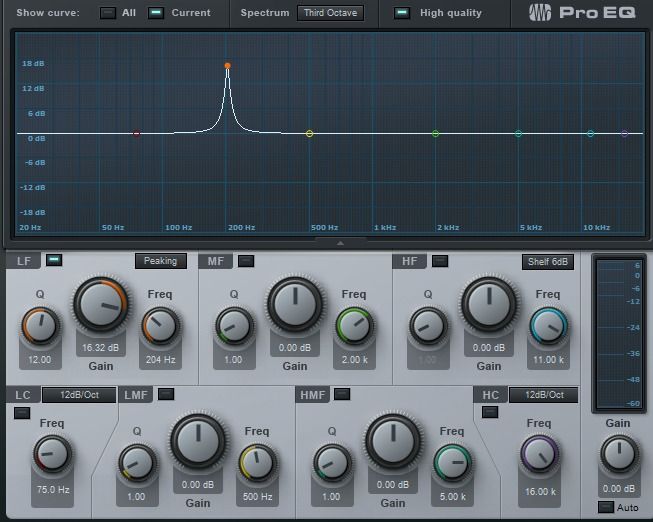Edit the LF Q value 12.00
The image size is (653, 522).
(40, 360)
